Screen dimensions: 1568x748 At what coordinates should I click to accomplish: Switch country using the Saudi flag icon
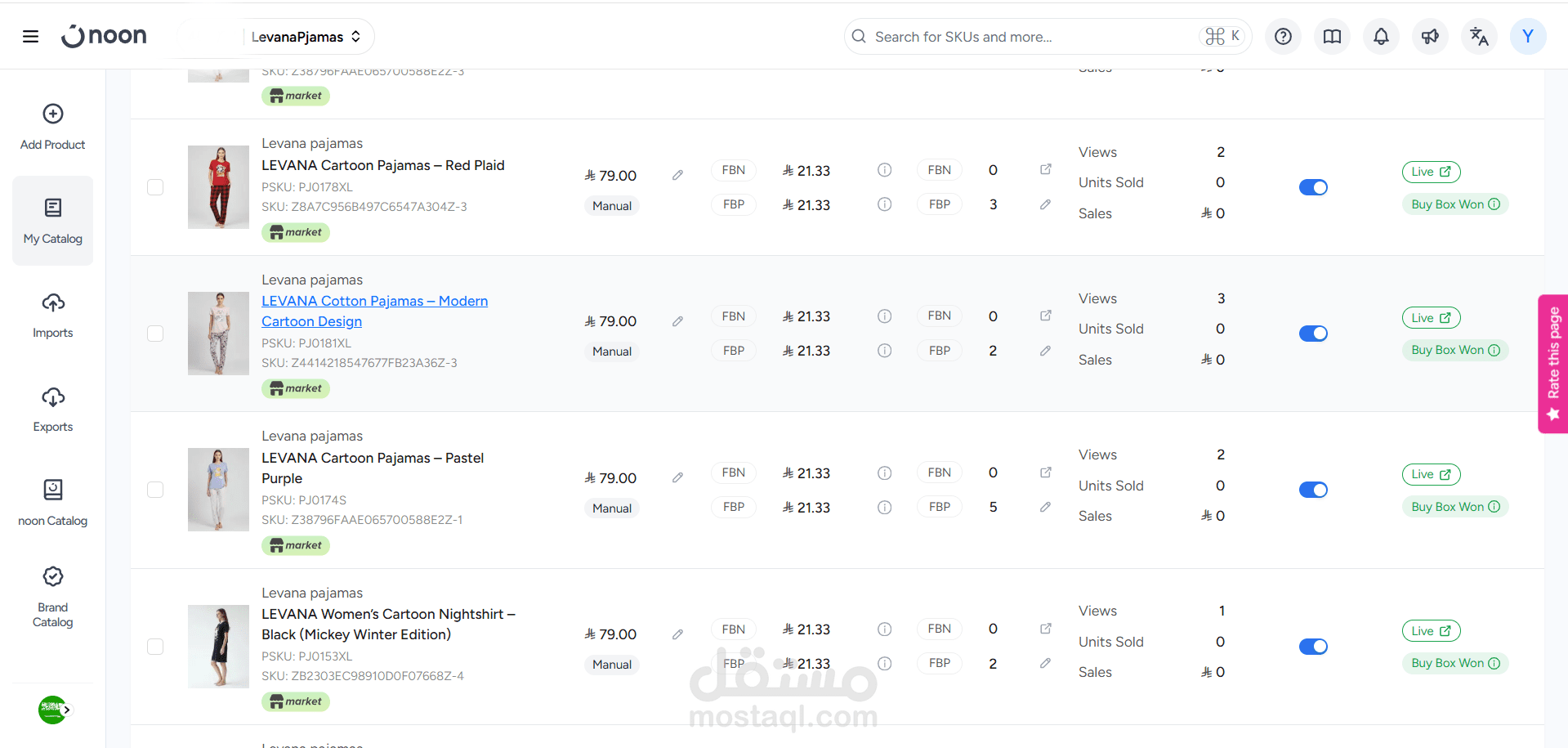pyautogui.click(x=54, y=710)
